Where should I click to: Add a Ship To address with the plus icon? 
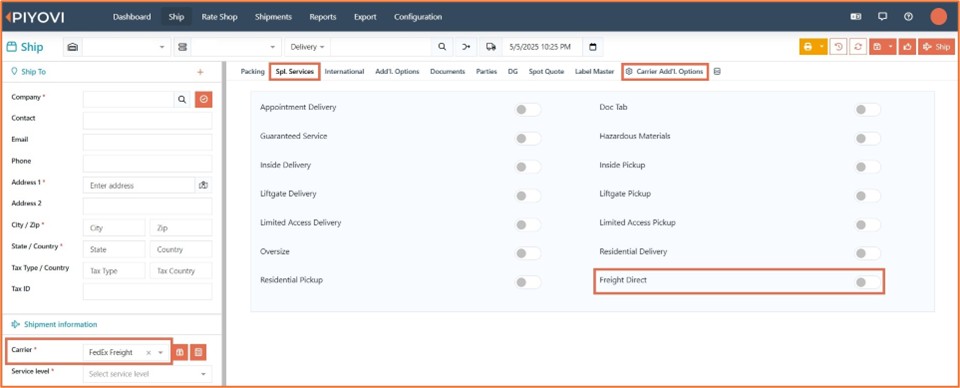[200, 72]
